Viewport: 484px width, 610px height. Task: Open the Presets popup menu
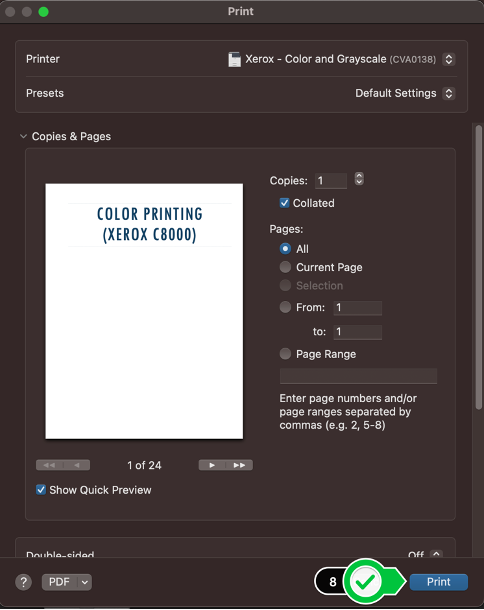click(x=449, y=93)
